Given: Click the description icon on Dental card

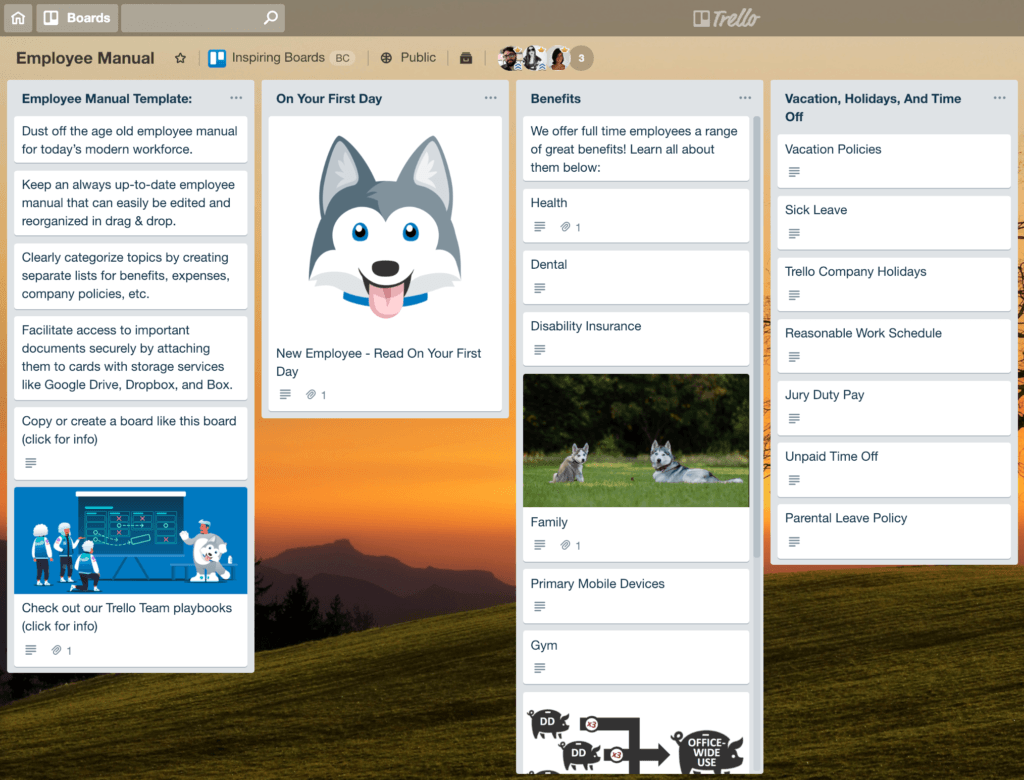Looking at the screenshot, I should click(539, 288).
